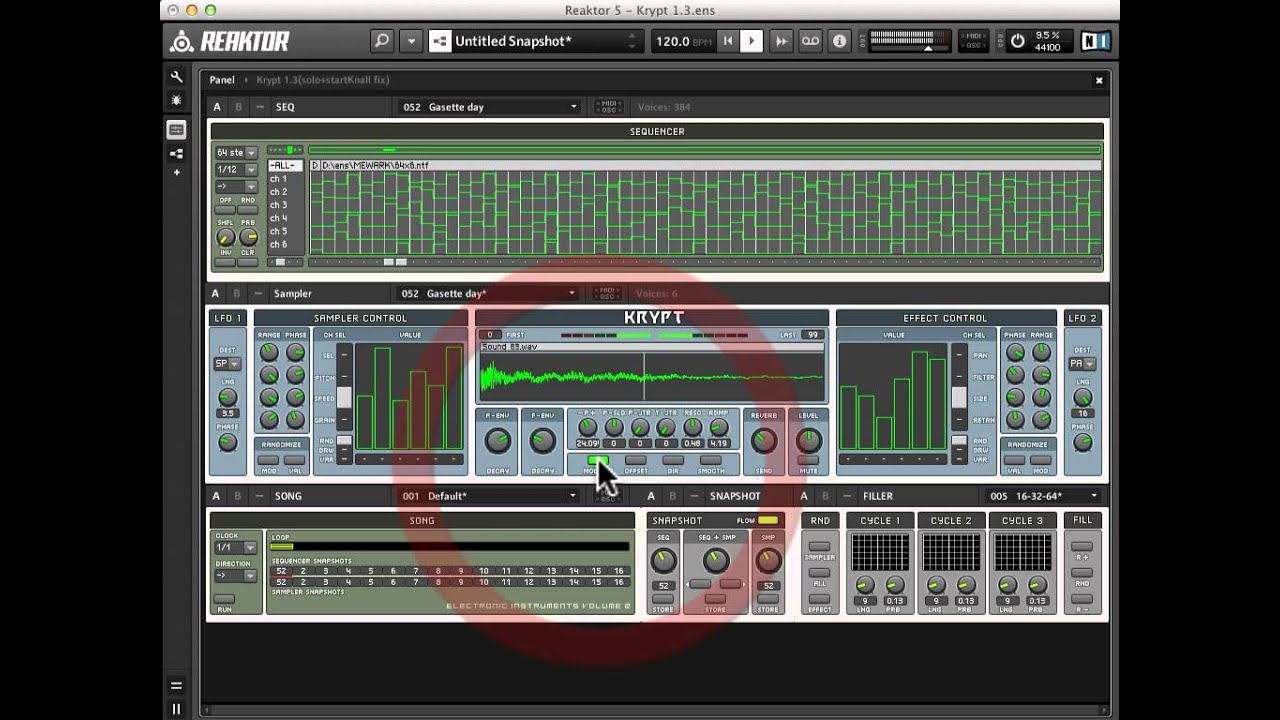
Task: Show info hints with the i icon
Action: pos(840,41)
